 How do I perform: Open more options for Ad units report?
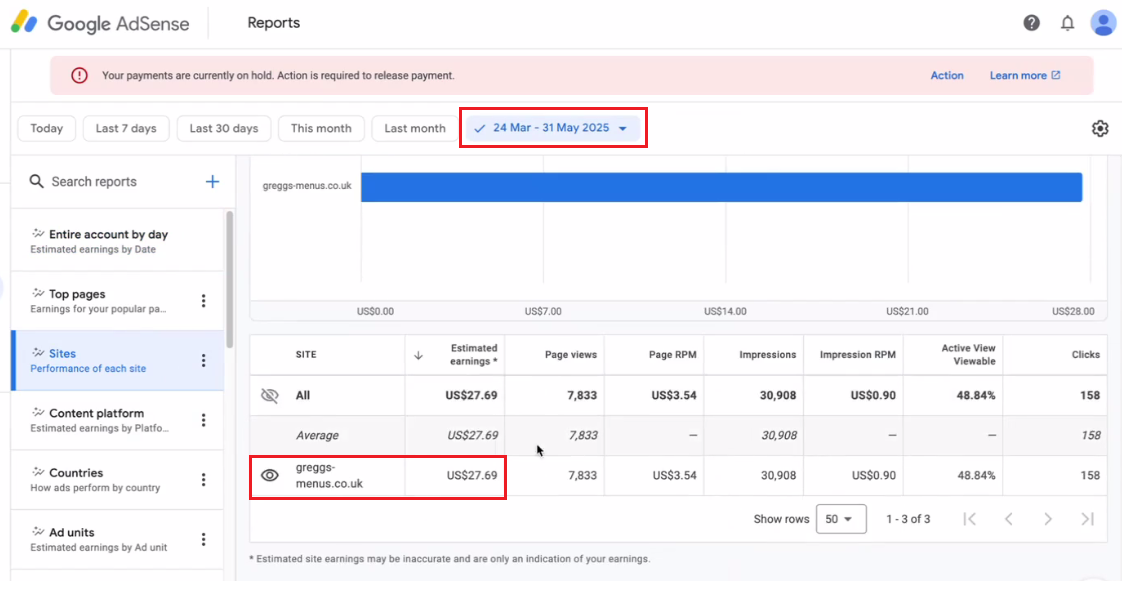tap(203, 539)
